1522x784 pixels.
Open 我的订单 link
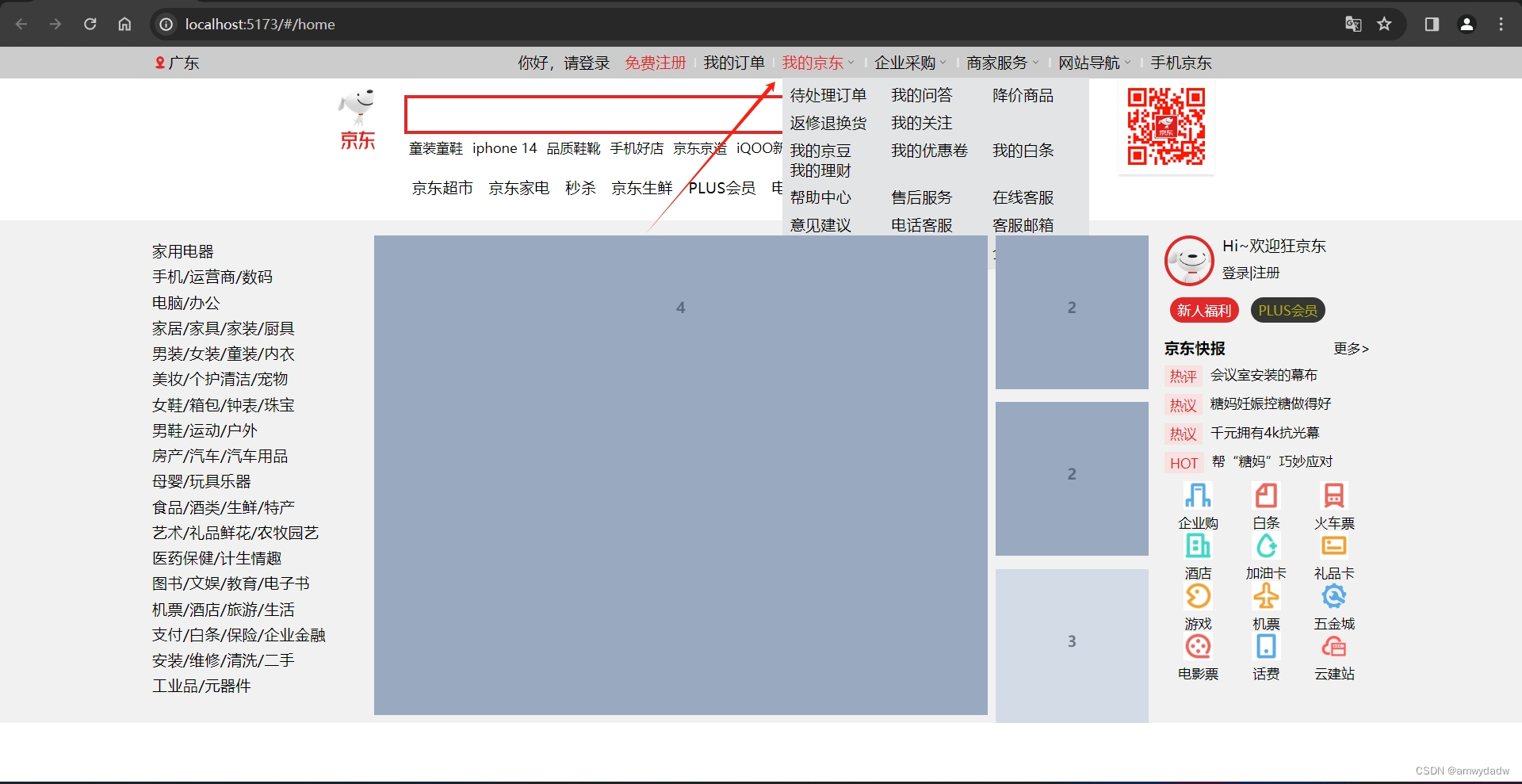734,63
